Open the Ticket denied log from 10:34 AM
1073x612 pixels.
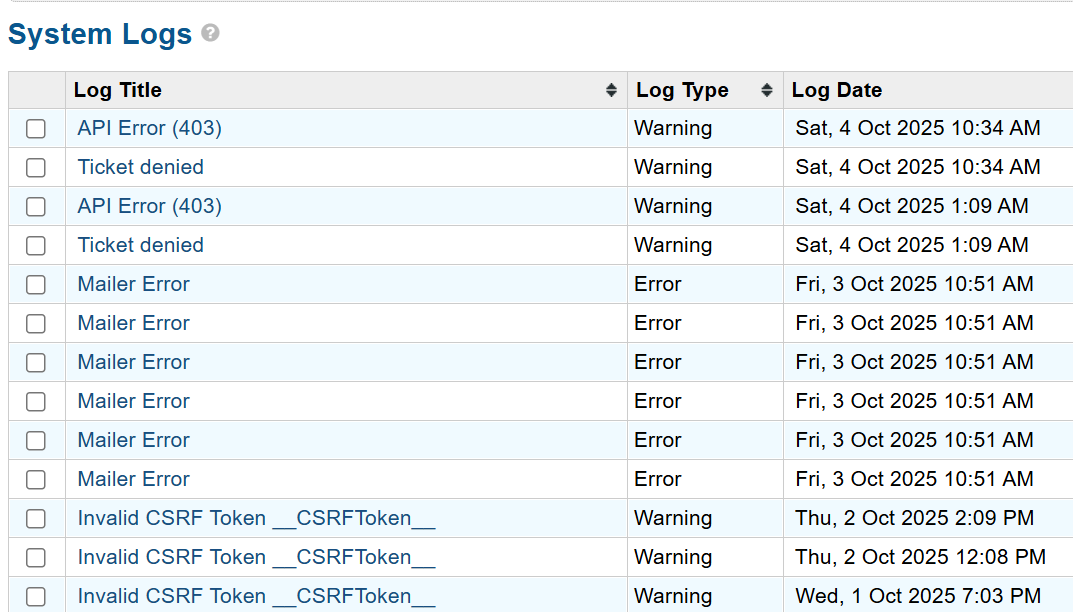pyautogui.click(x=141, y=167)
